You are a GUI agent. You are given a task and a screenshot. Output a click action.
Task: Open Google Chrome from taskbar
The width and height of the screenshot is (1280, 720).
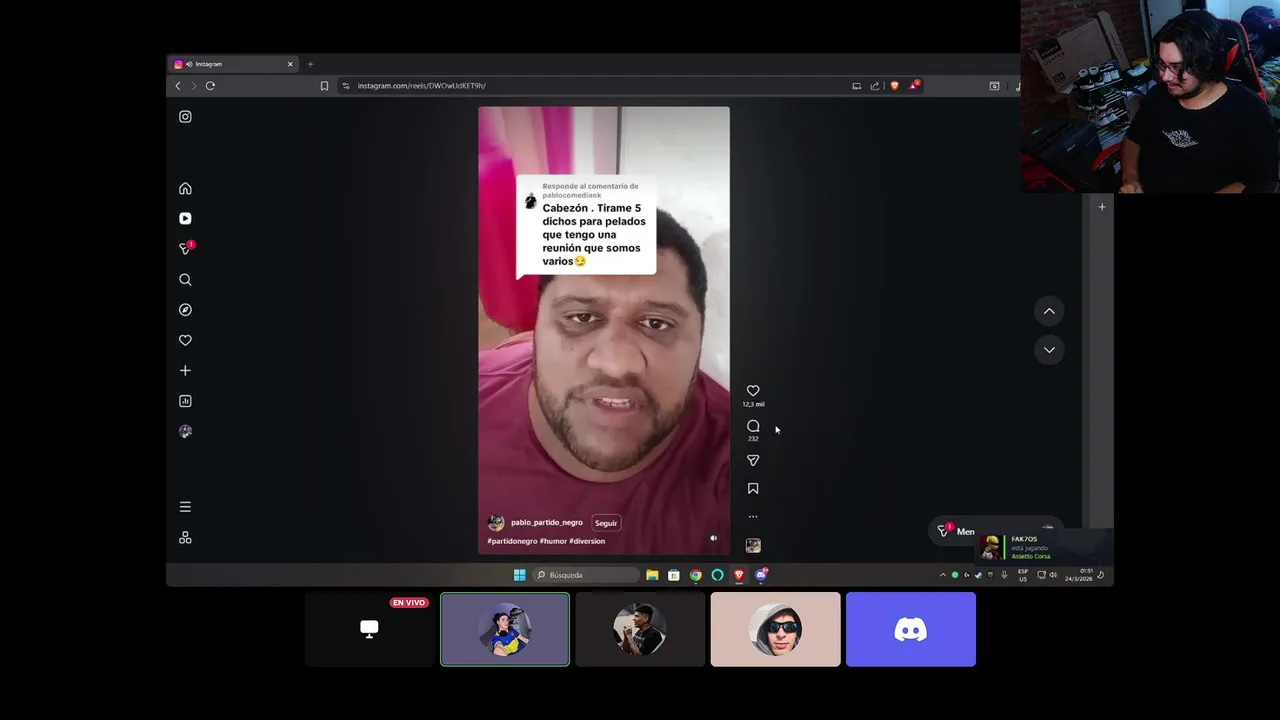click(x=696, y=575)
